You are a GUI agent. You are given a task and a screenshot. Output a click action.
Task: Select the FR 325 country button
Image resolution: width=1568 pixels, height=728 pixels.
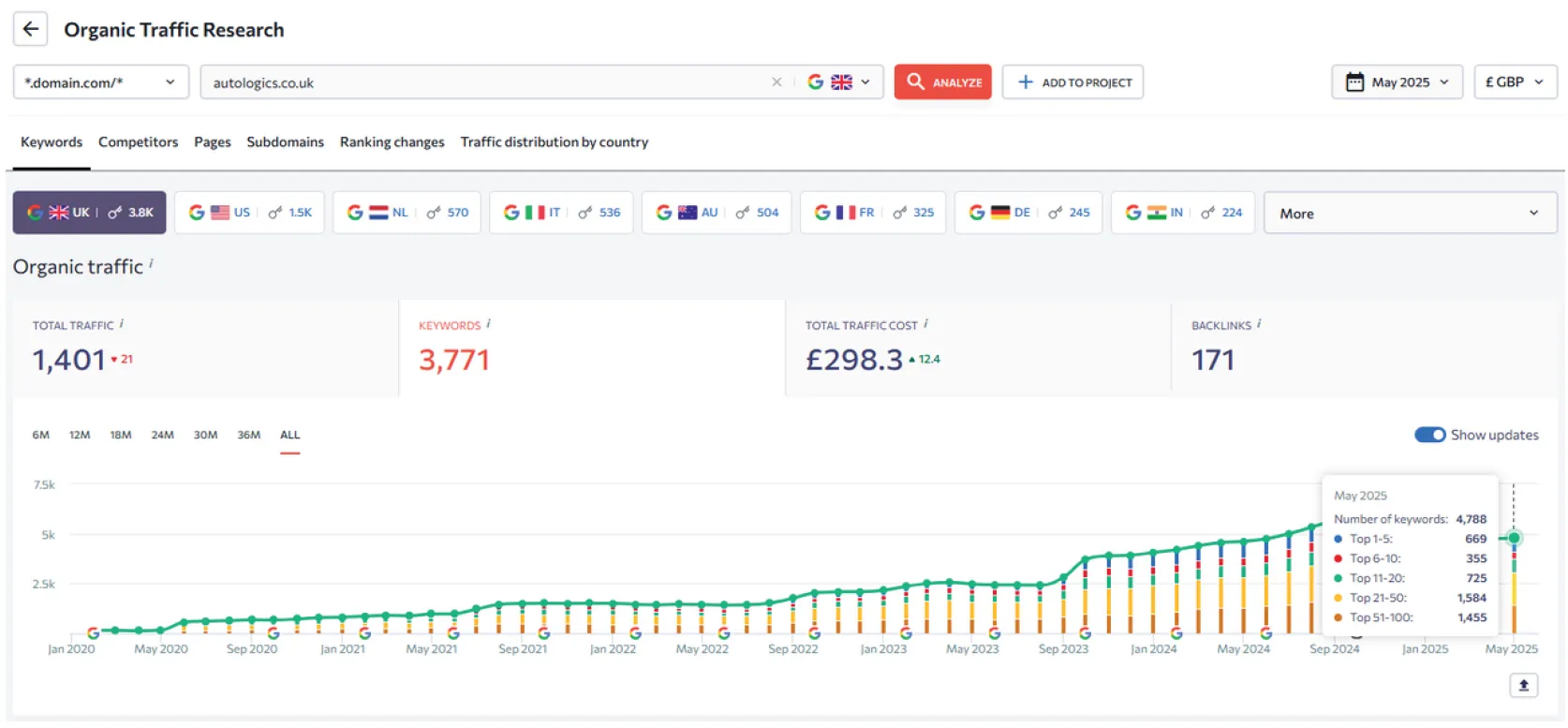(873, 213)
